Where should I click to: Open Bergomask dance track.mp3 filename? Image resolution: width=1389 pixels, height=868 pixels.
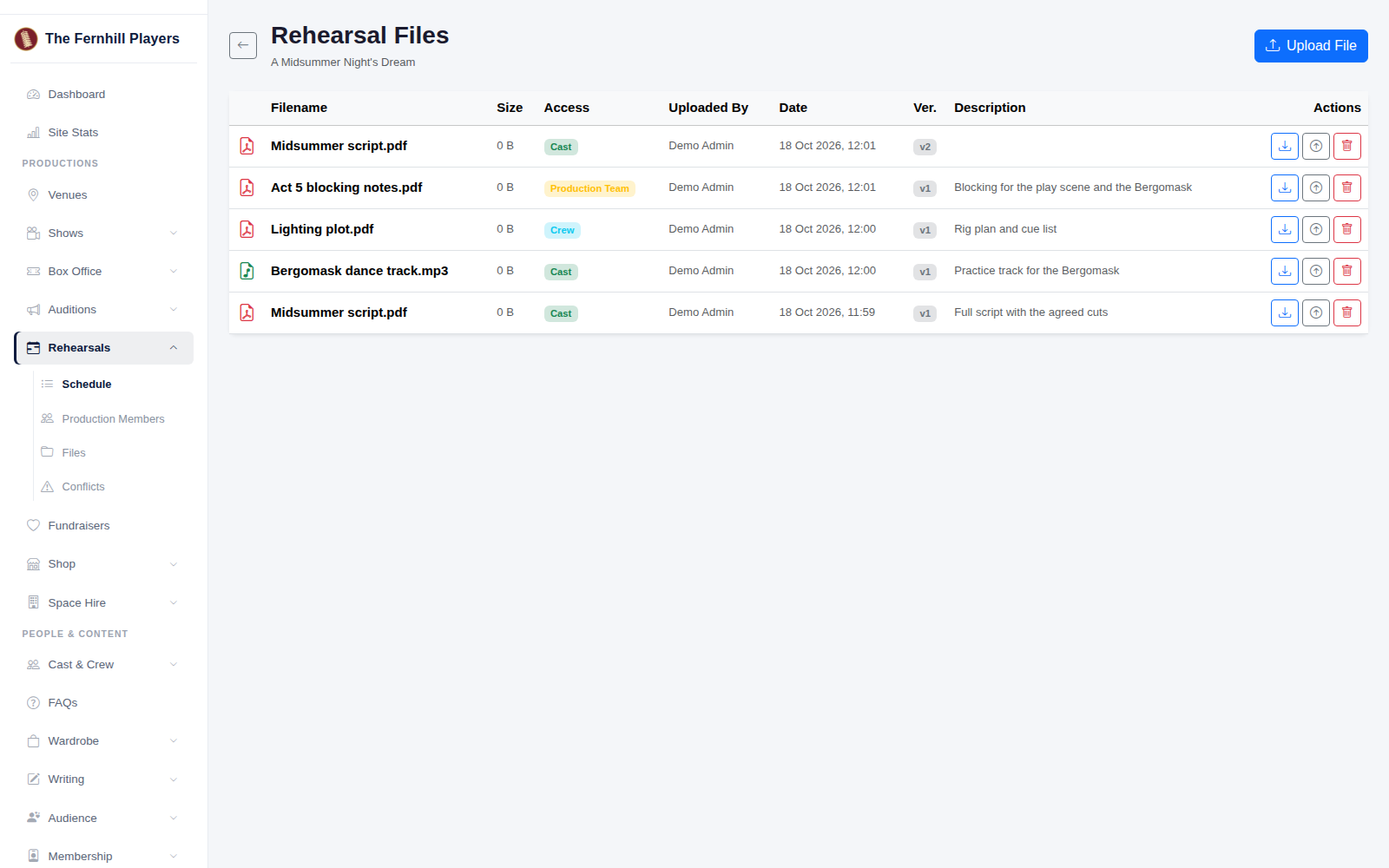[359, 271]
